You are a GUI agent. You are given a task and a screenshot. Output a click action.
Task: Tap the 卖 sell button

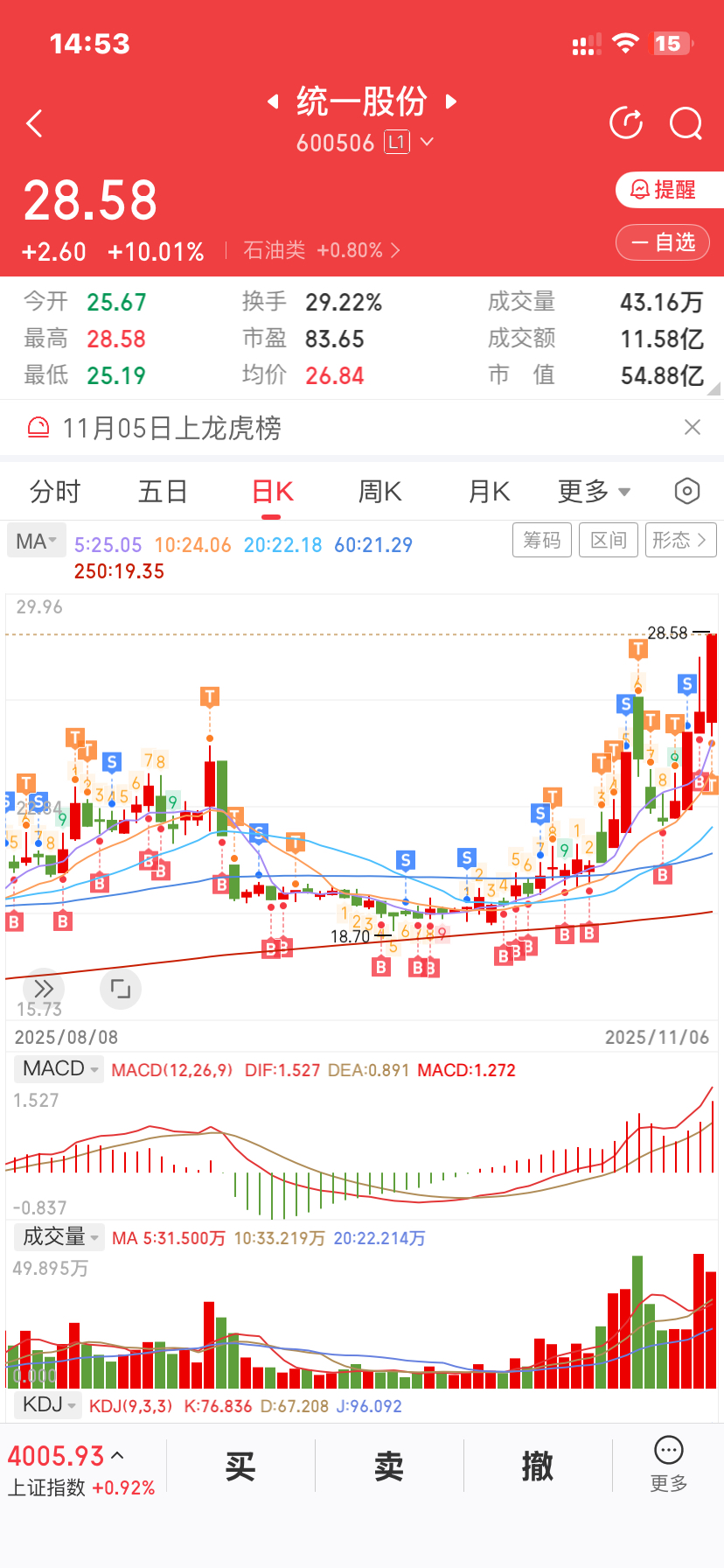pos(389,1466)
